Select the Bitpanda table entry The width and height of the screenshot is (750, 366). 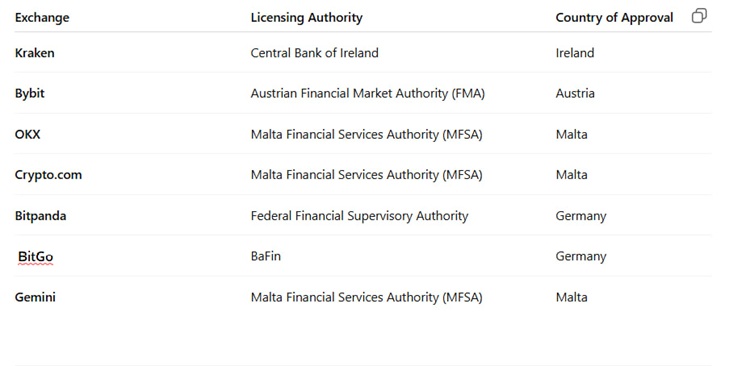click(x=41, y=216)
